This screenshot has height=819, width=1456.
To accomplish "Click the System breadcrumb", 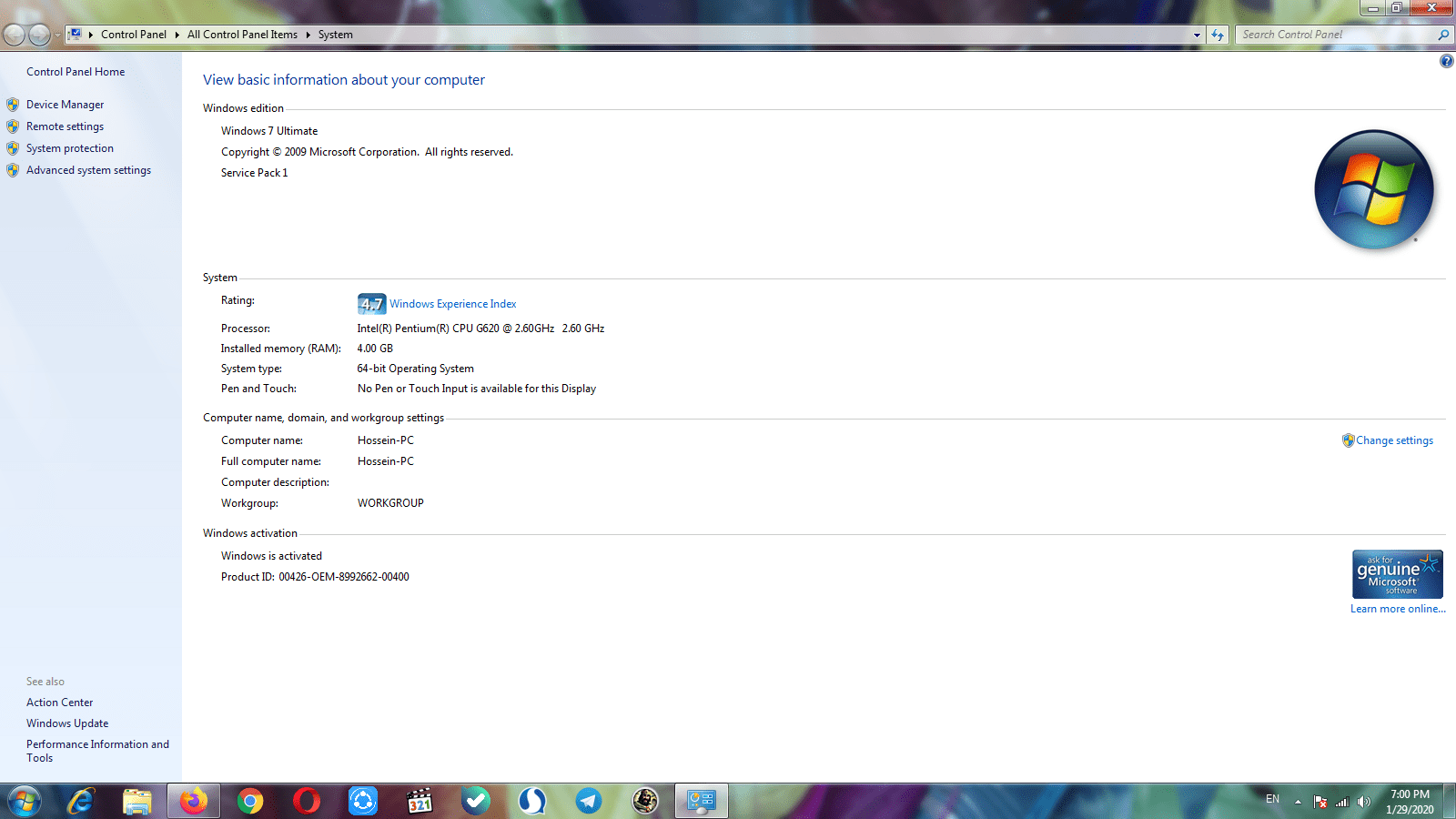I will 336,35.
